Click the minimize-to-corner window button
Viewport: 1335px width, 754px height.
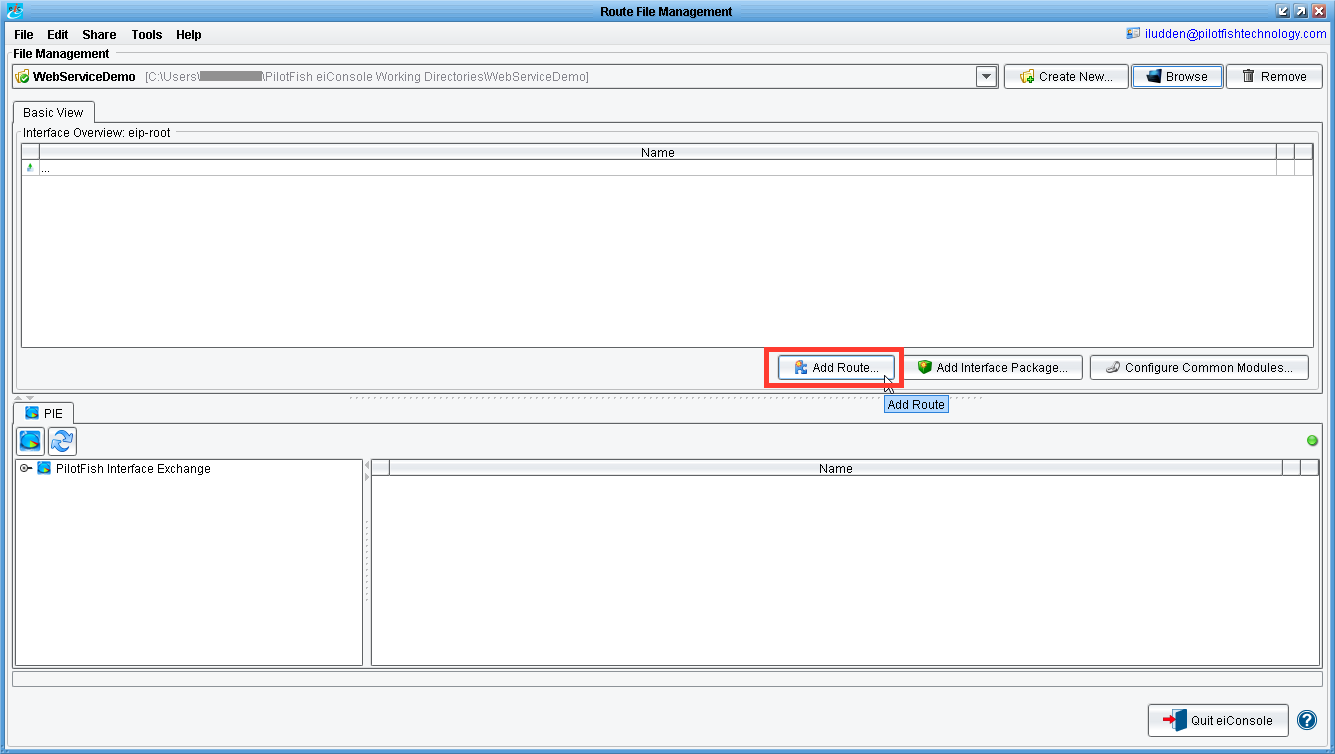click(1283, 11)
